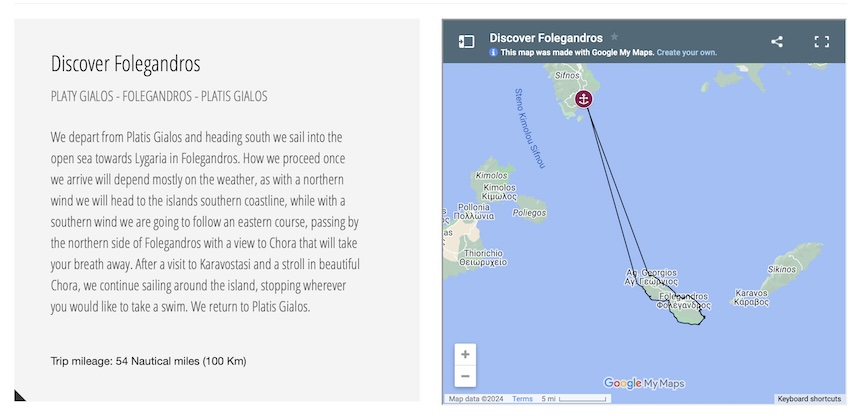Click the Sikinos island label
Viewport: 850px width, 416px height.
782,269
